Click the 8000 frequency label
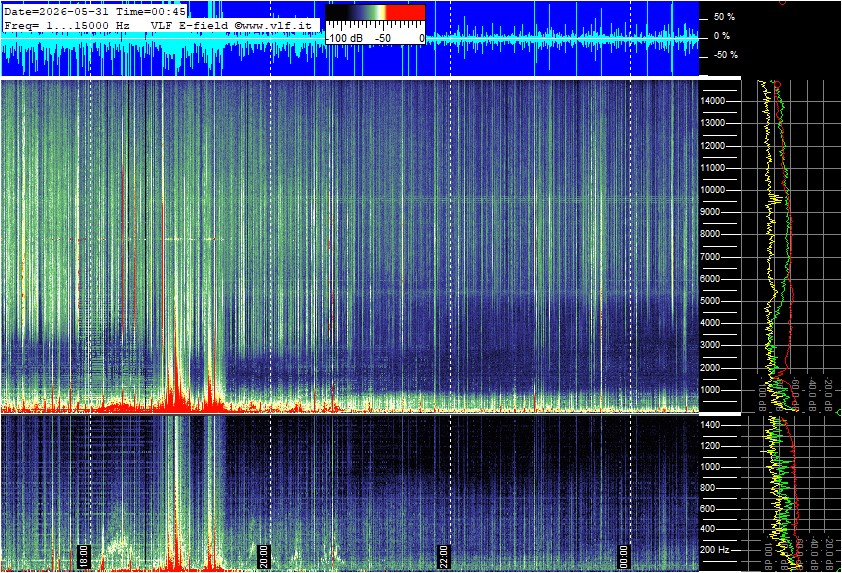Screen dimensions: 842x573 click(x=710, y=234)
